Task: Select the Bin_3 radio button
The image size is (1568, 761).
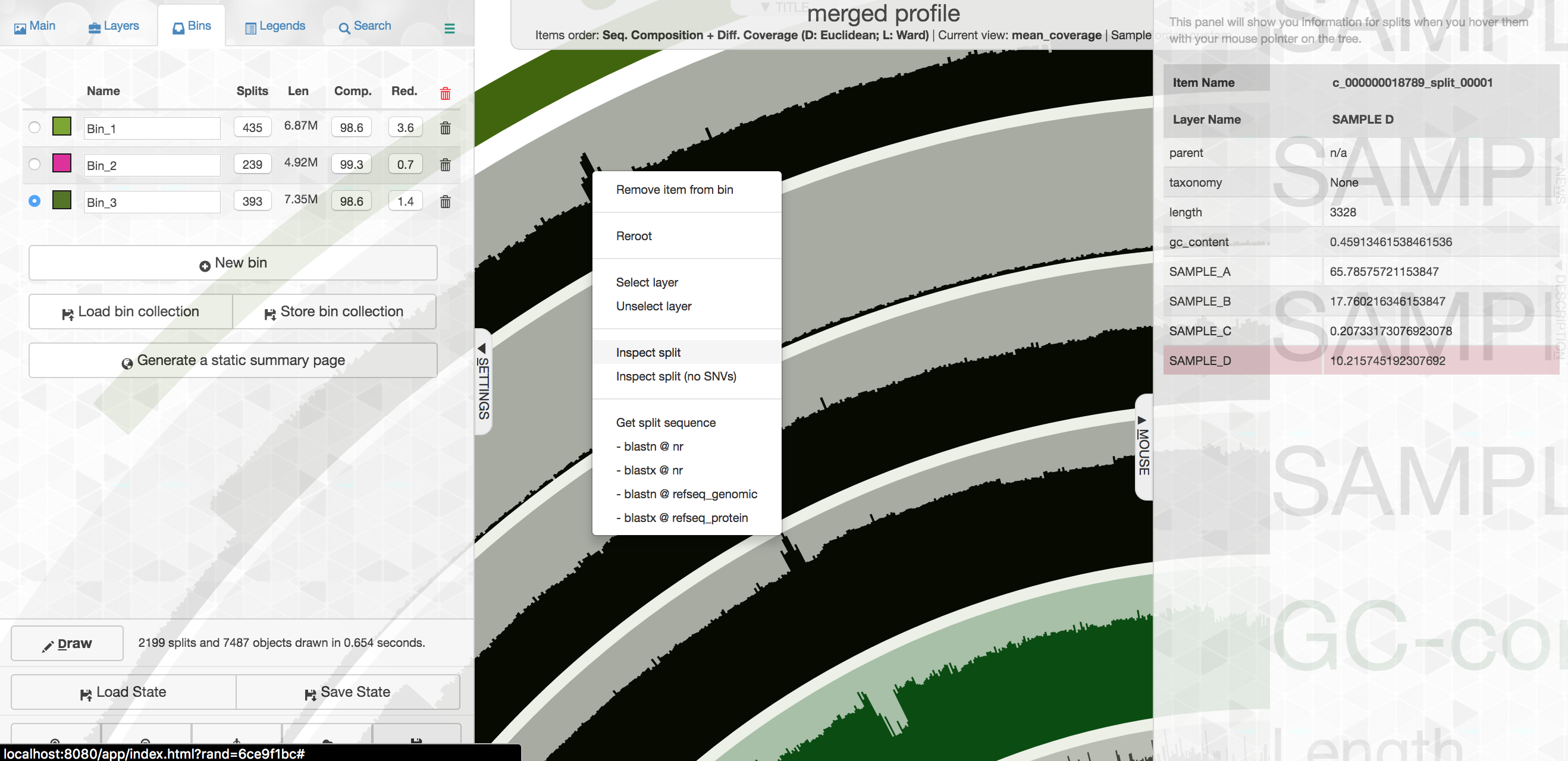Action: click(x=35, y=201)
